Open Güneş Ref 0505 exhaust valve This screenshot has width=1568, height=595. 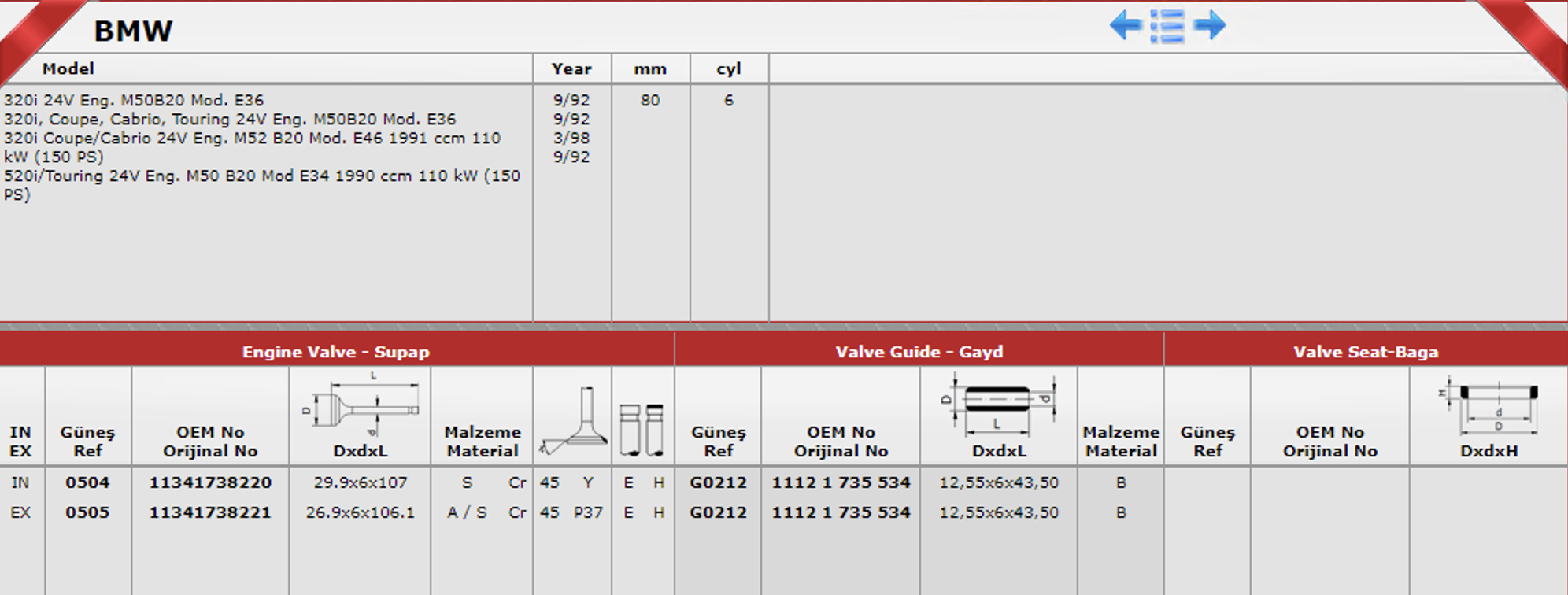pyautogui.click(x=87, y=512)
